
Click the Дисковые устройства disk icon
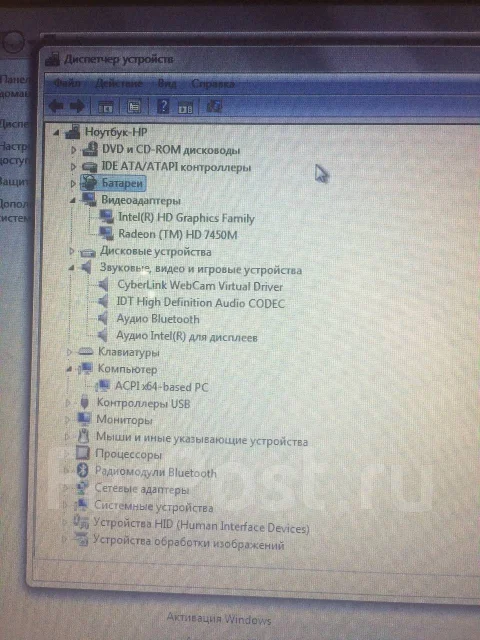coord(87,252)
